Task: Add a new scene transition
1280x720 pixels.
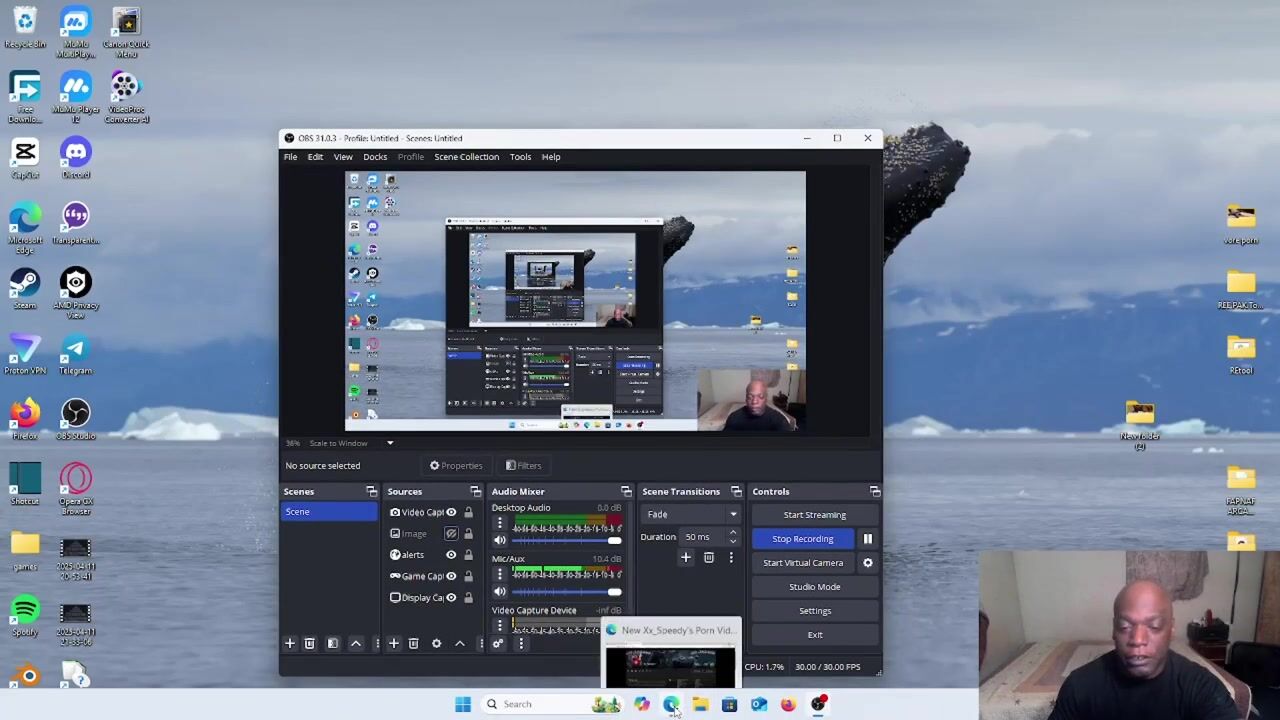Action: [x=685, y=558]
